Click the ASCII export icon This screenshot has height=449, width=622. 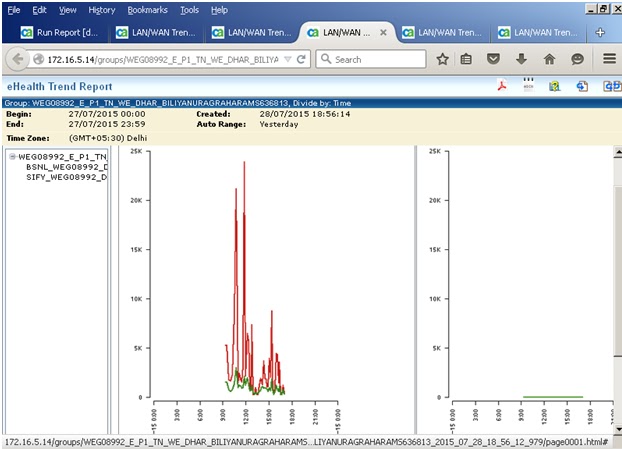pyautogui.click(x=528, y=85)
